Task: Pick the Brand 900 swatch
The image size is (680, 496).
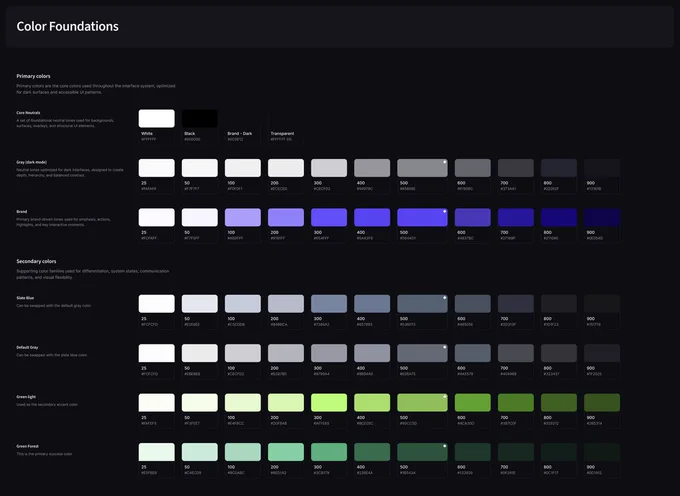Action: 602,217
